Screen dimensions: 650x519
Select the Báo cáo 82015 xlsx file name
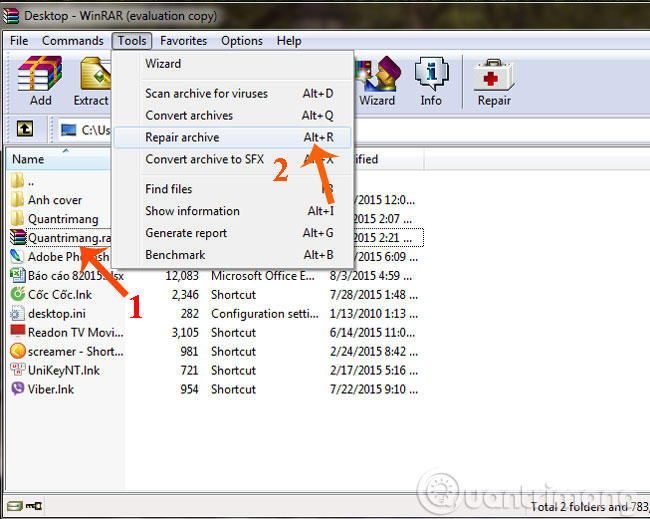pyautogui.click(x=75, y=276)
